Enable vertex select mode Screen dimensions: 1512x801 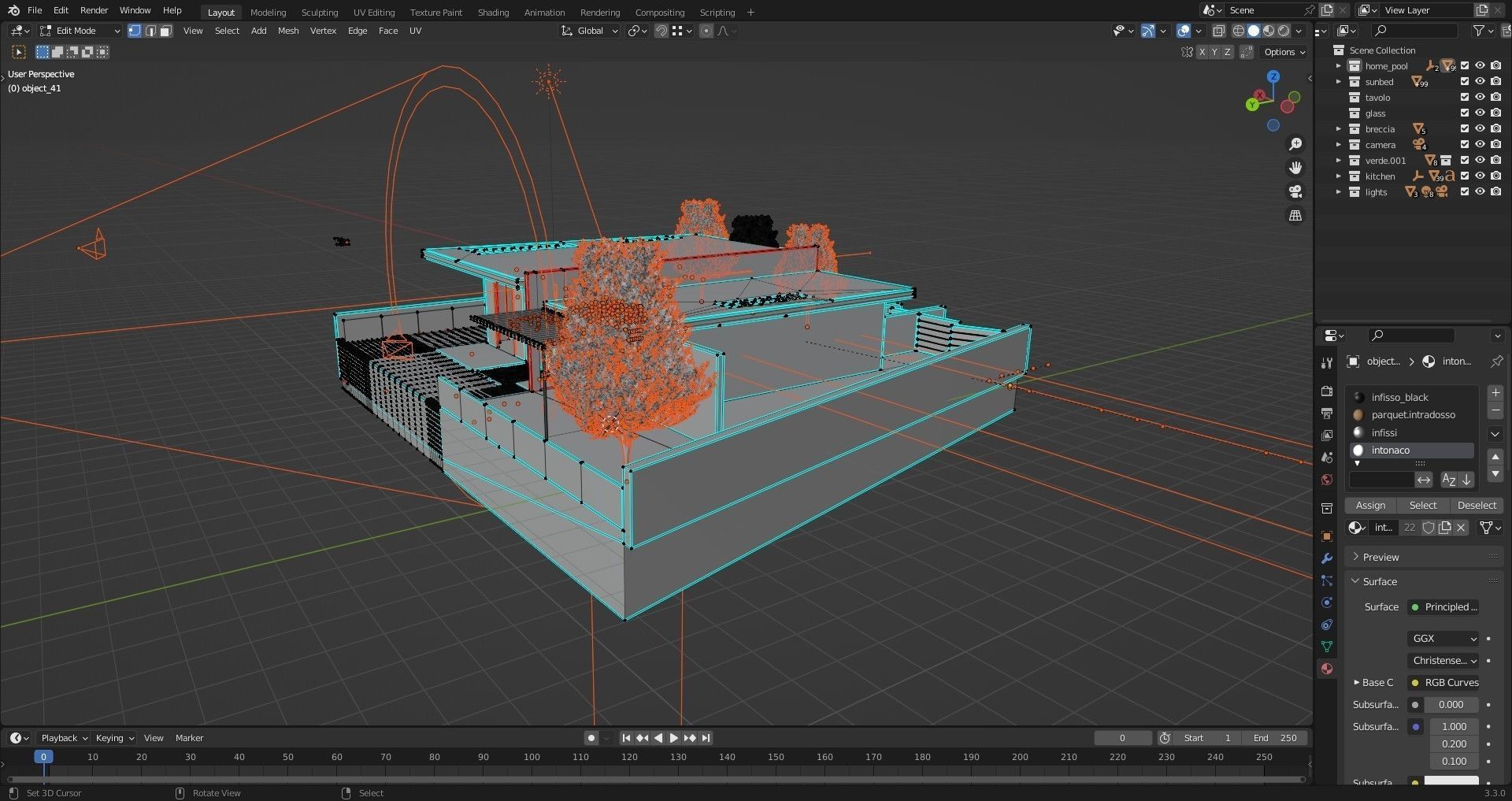point(135,31)
